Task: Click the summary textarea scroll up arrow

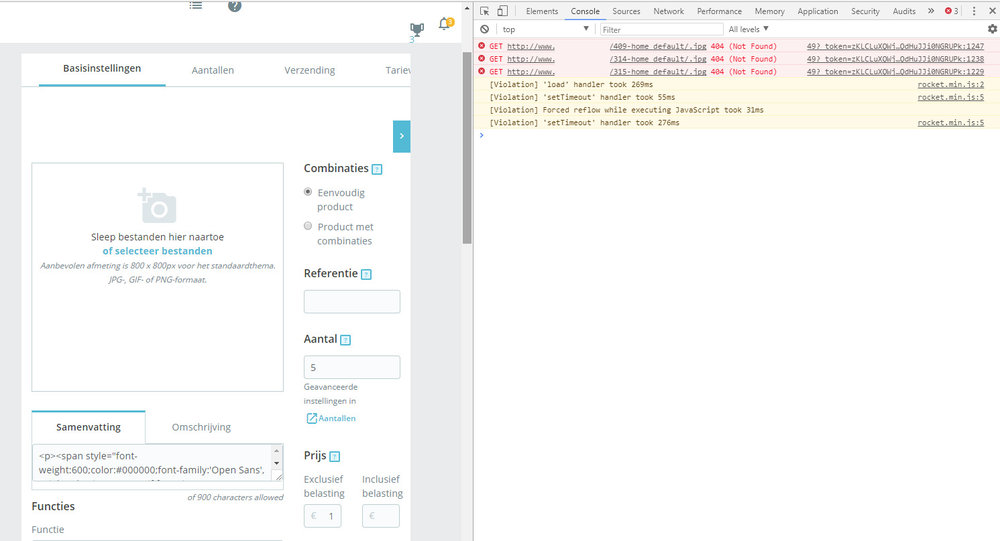Action: (277, 450)
